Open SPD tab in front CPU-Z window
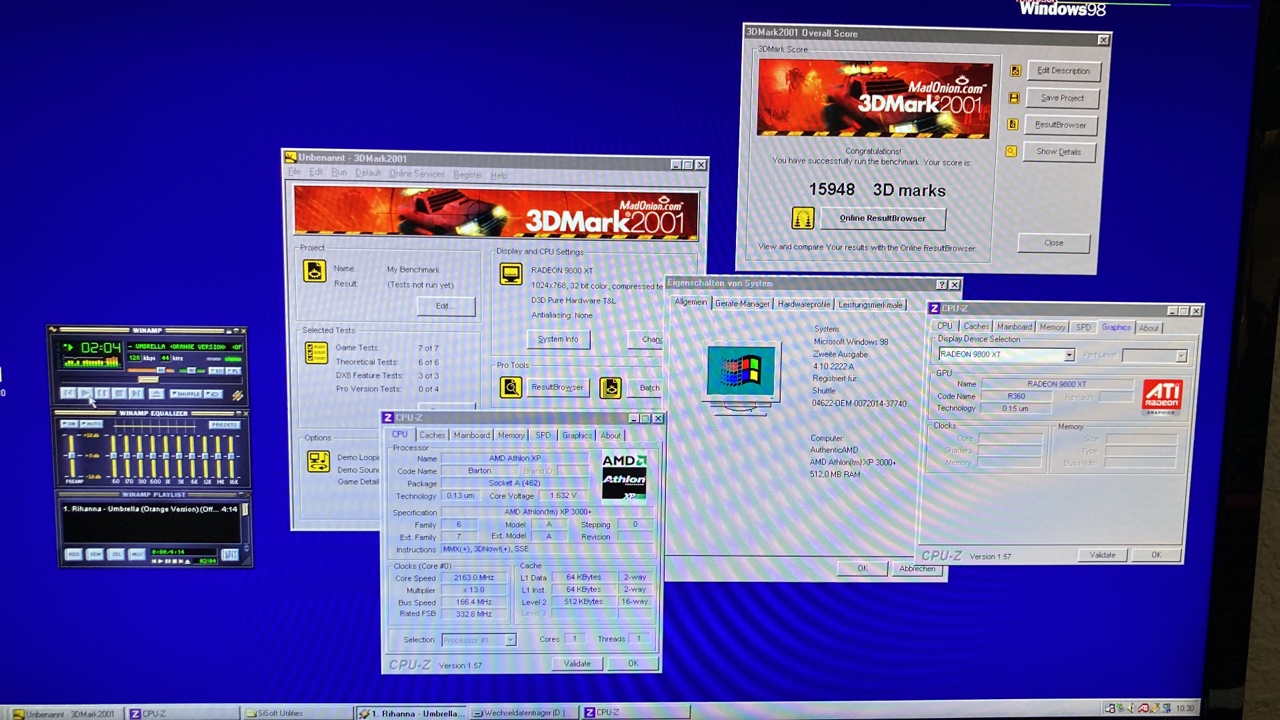This screenshot has height=720, width=1280. [543, 435]
